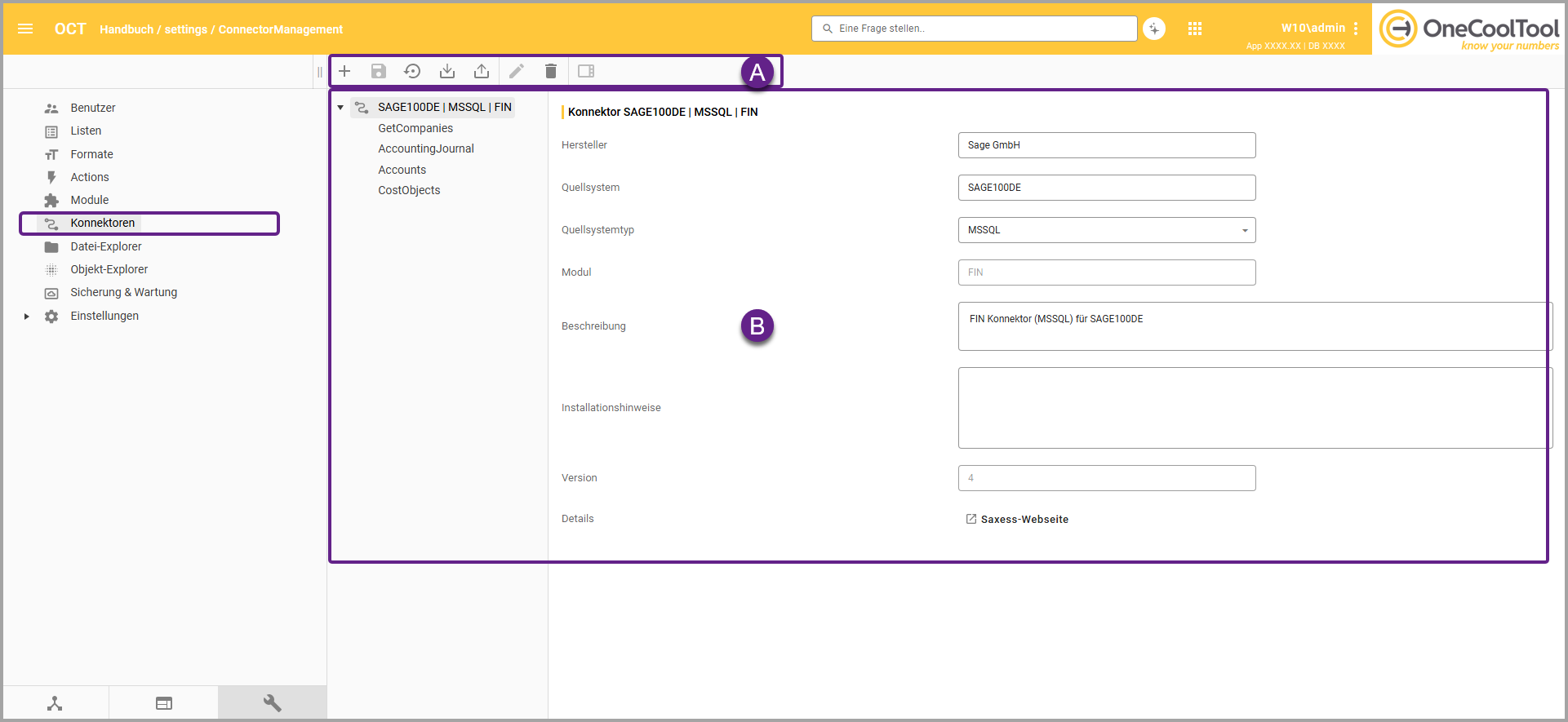This screenshot has height=722, width=1568.
Task: Open the Quellsystemtyp MSSQL dropdown
Action: [1106, 230]
